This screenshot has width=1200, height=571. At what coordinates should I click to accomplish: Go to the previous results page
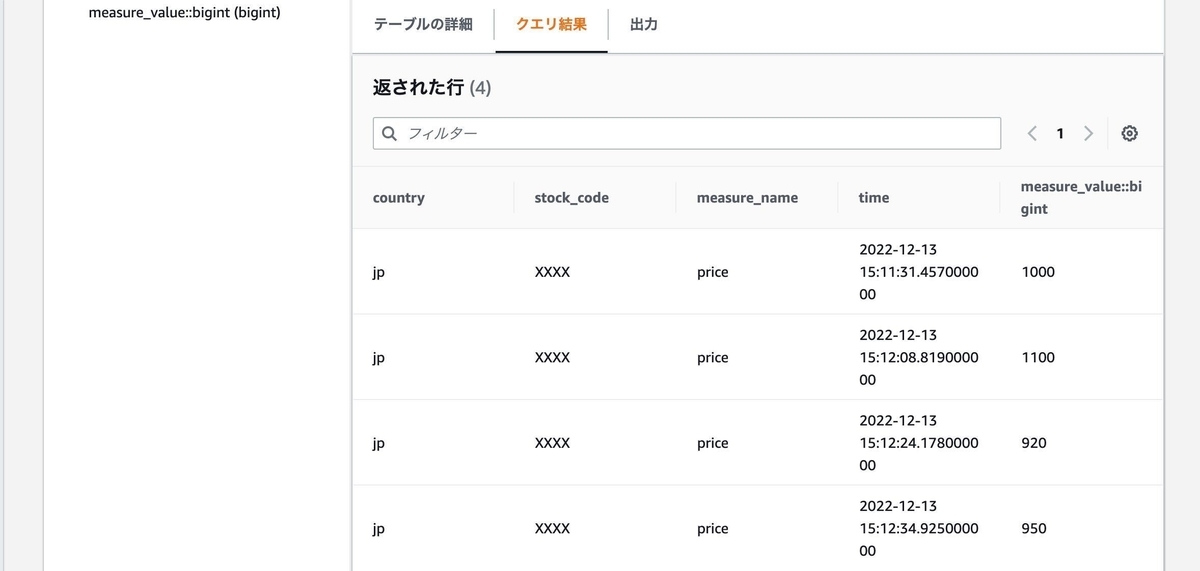click(x=1032, y=133)
